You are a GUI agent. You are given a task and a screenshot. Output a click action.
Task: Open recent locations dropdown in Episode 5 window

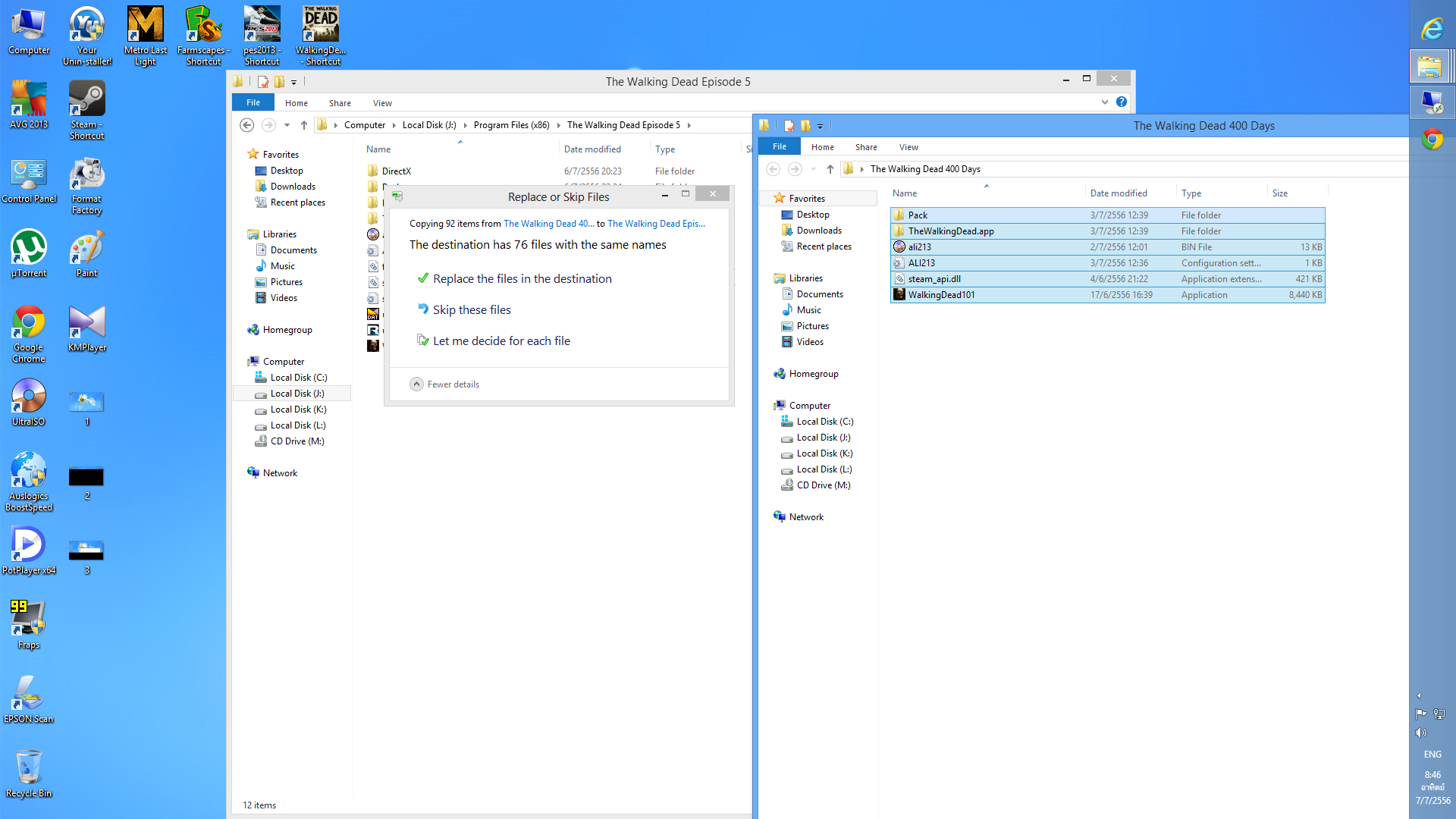(287, 125)
